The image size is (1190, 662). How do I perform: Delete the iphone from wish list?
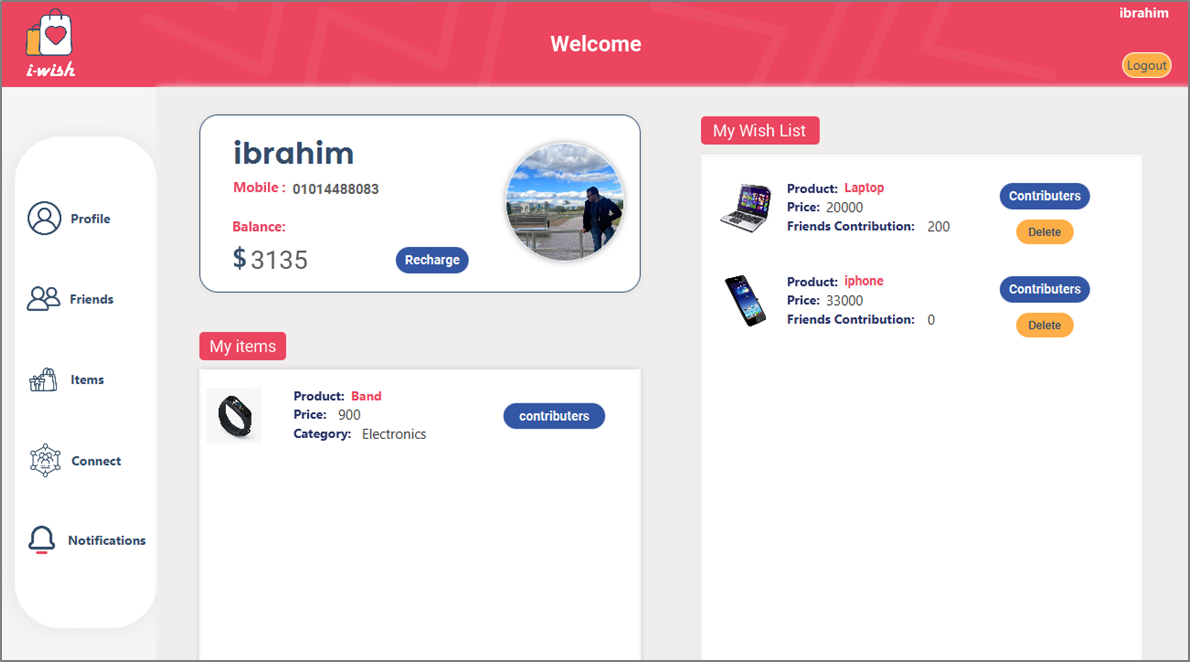1044,324
